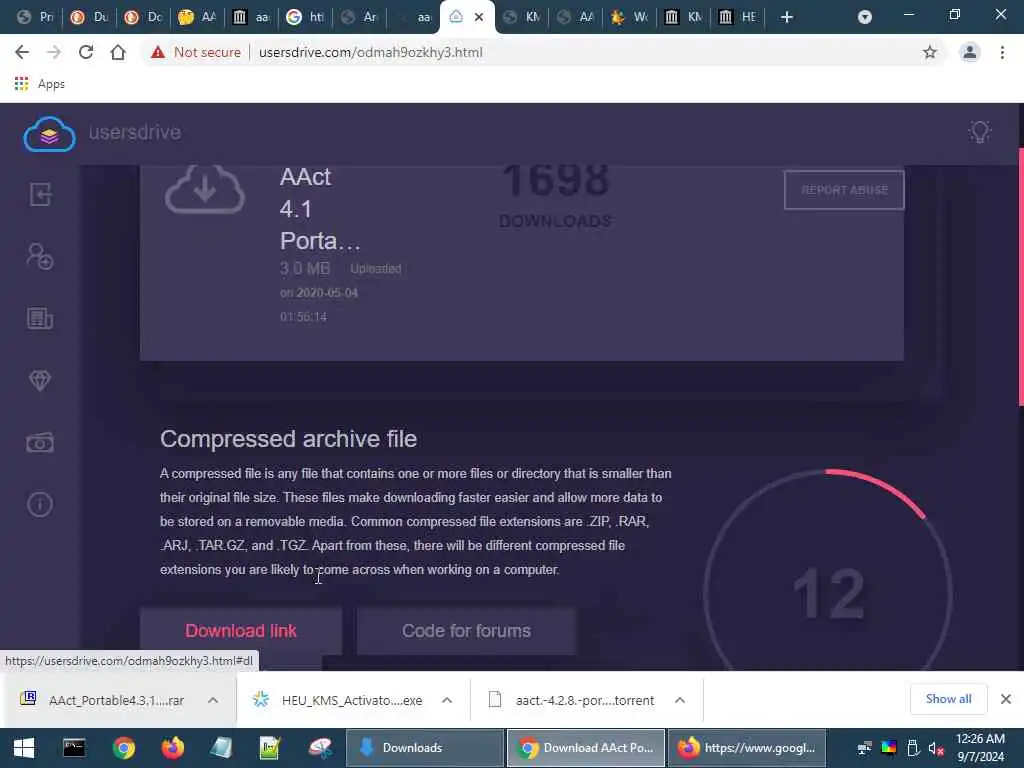Click the muted volume tray icon

(936, 748)
